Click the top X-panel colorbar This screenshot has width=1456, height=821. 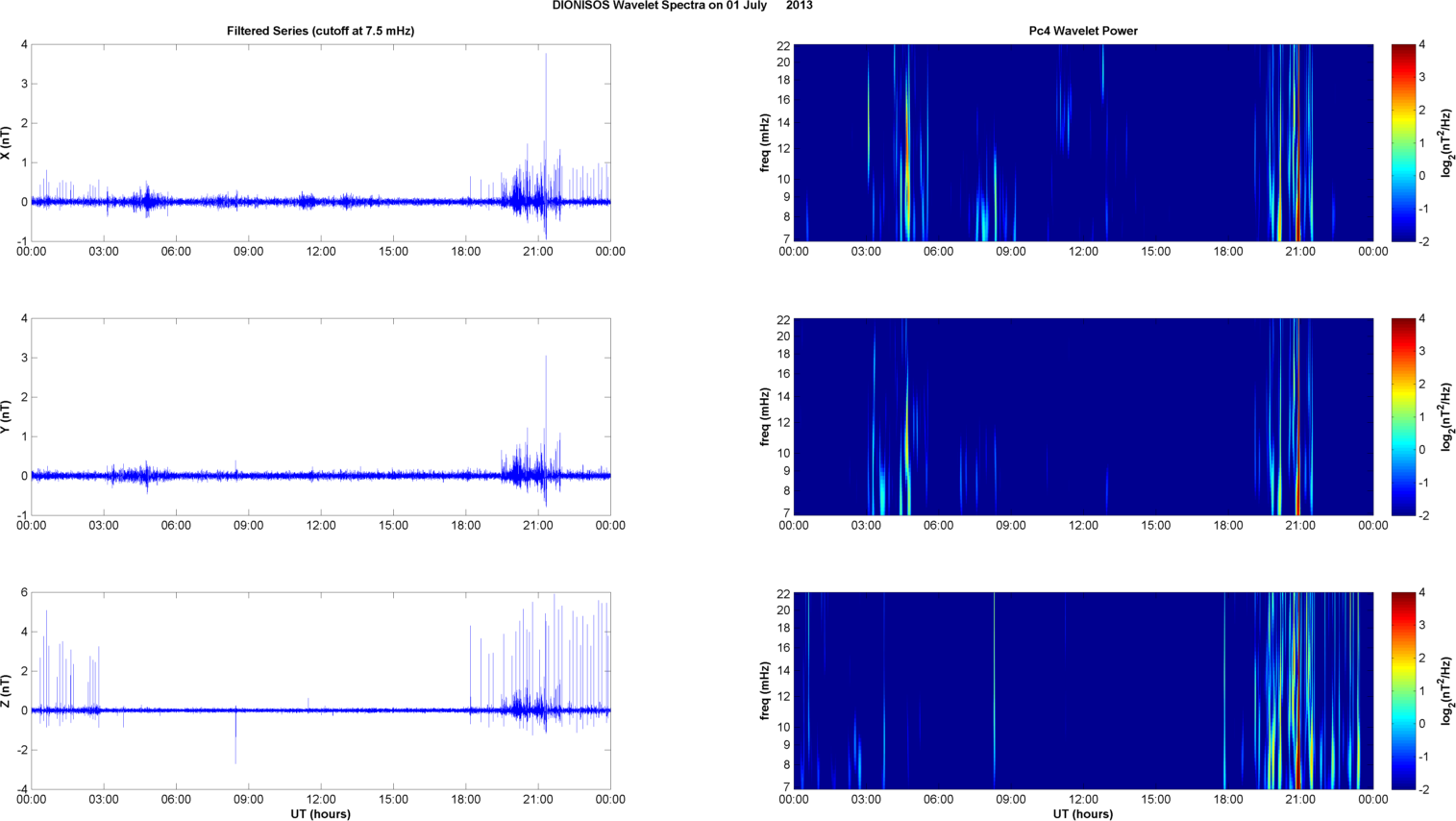(1403, 142)
